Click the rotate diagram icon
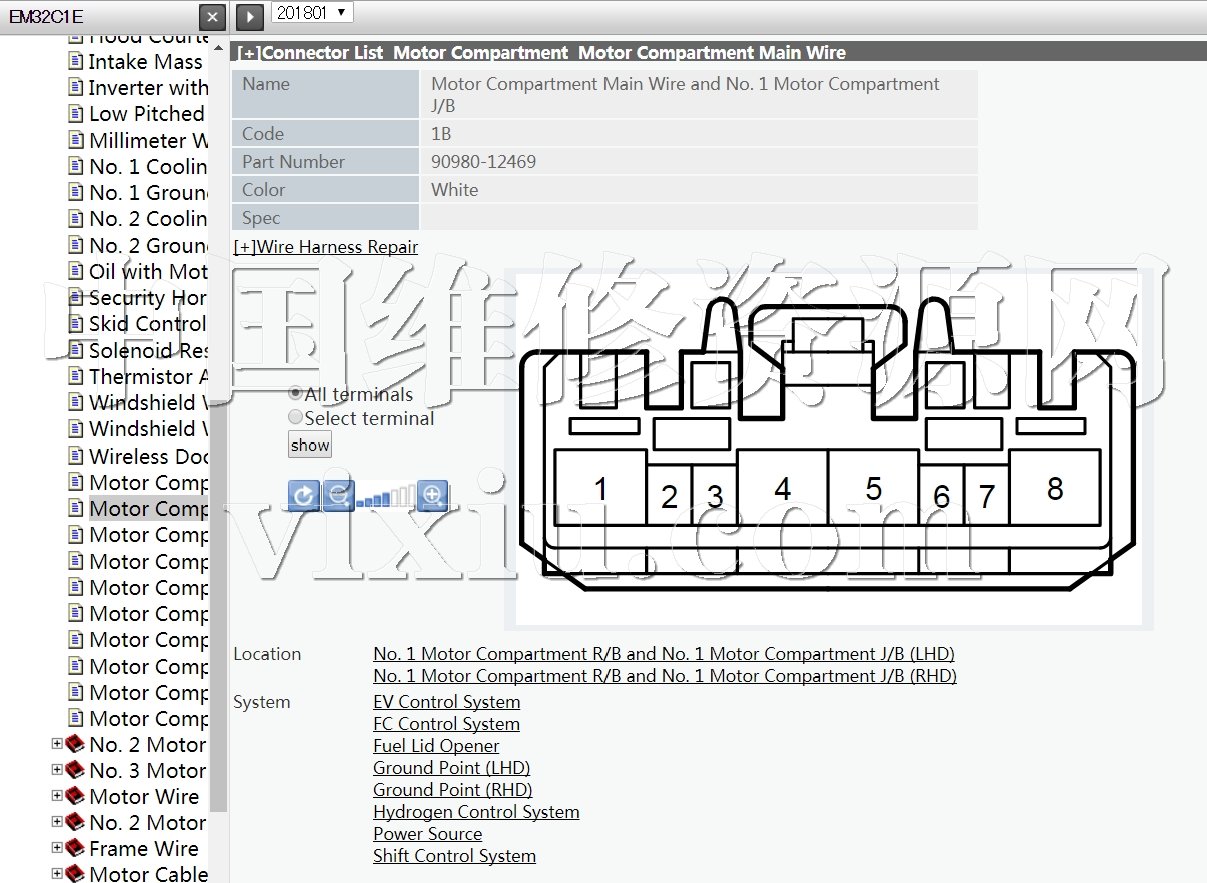Screen dimensions: 1207x883 pyautogui.click(x=303, y=495)
